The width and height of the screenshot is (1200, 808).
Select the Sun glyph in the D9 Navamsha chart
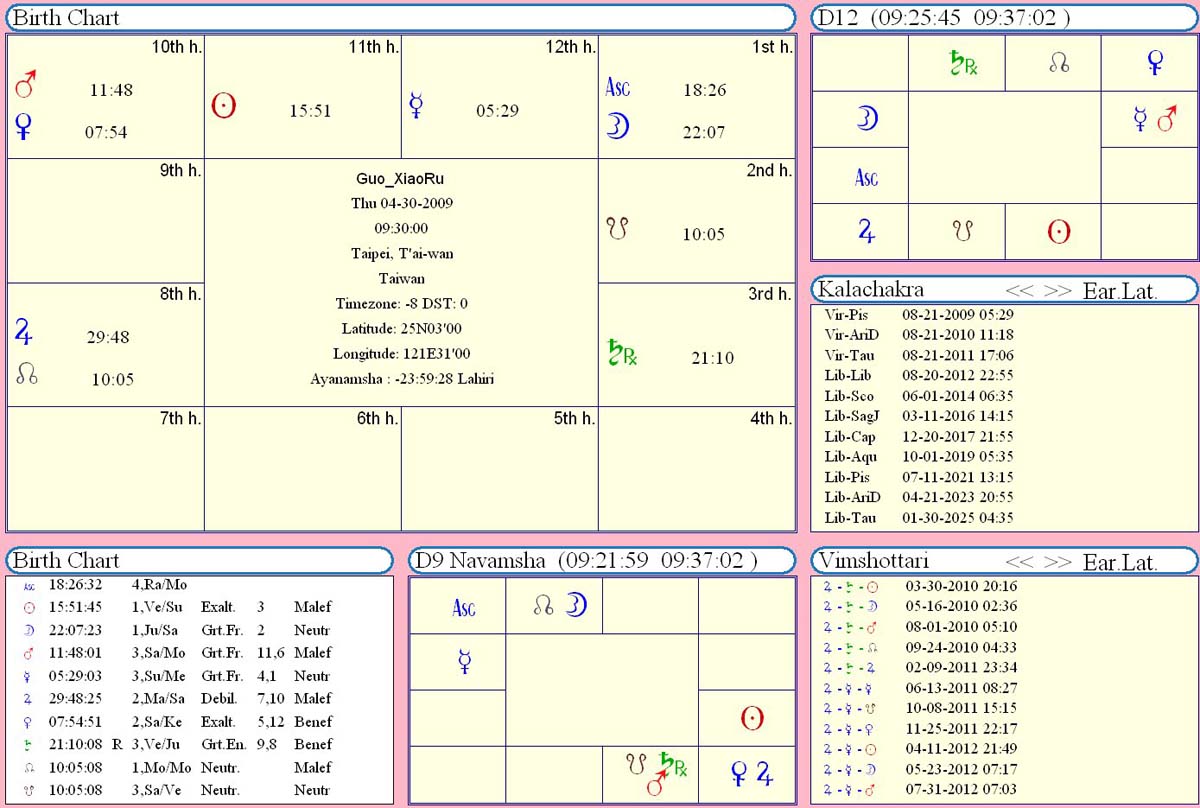(752, 717)
